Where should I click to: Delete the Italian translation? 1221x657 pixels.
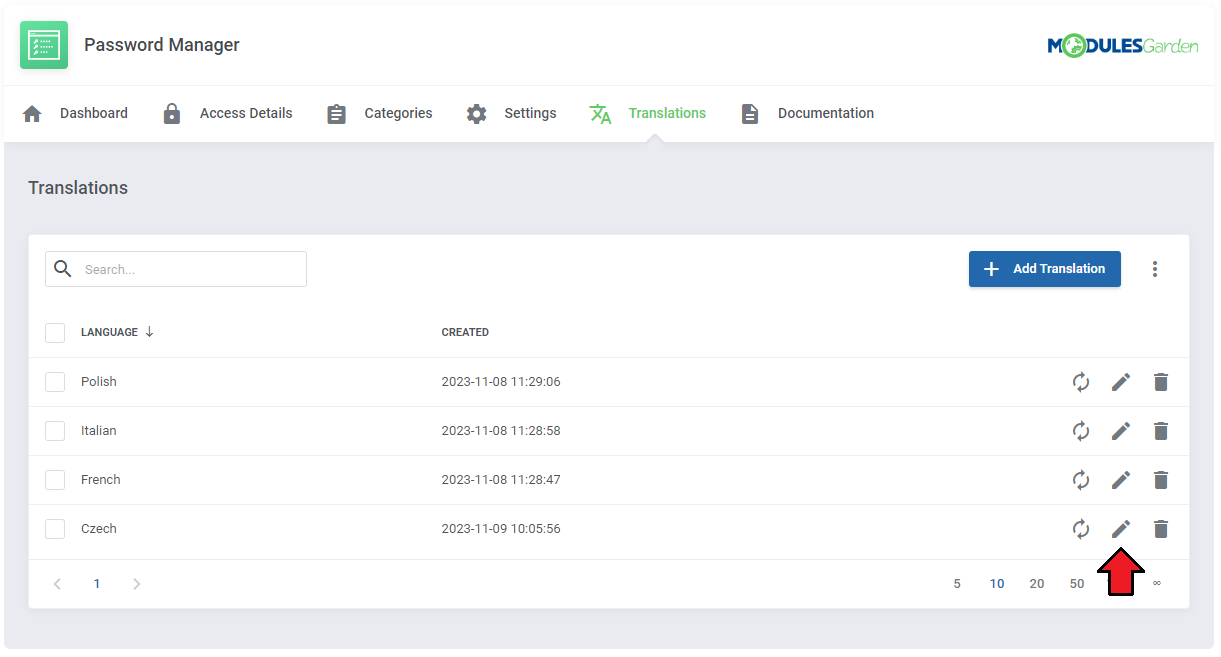(x=1160, y=431)
